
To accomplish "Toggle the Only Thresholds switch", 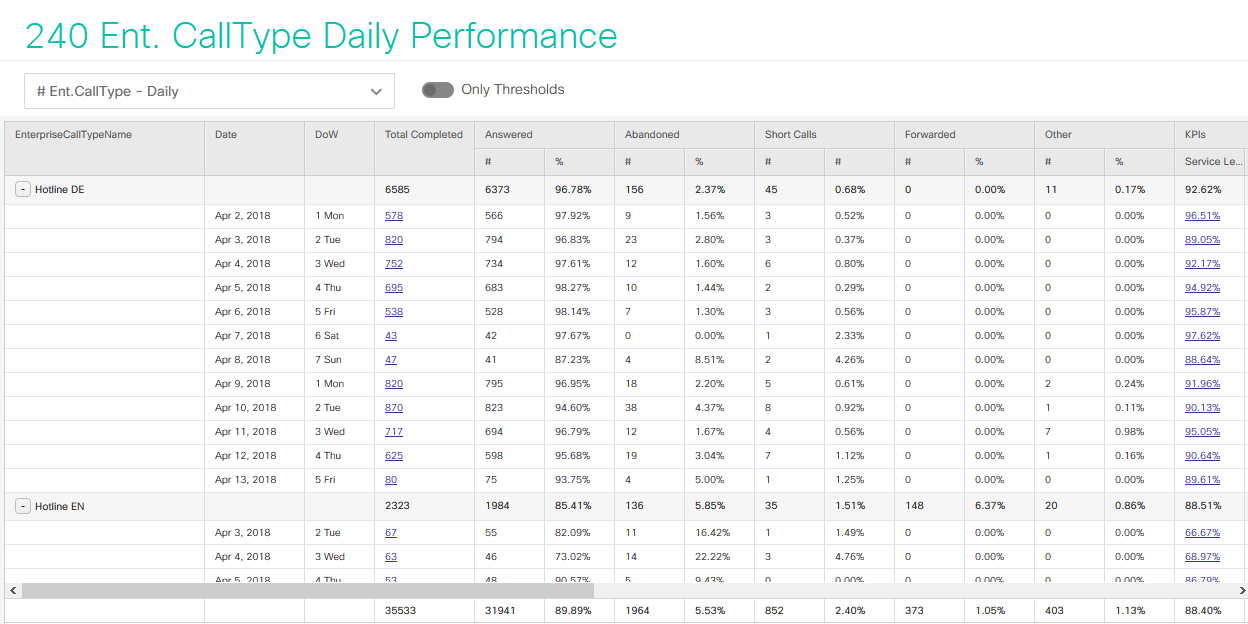I will 438,90.
